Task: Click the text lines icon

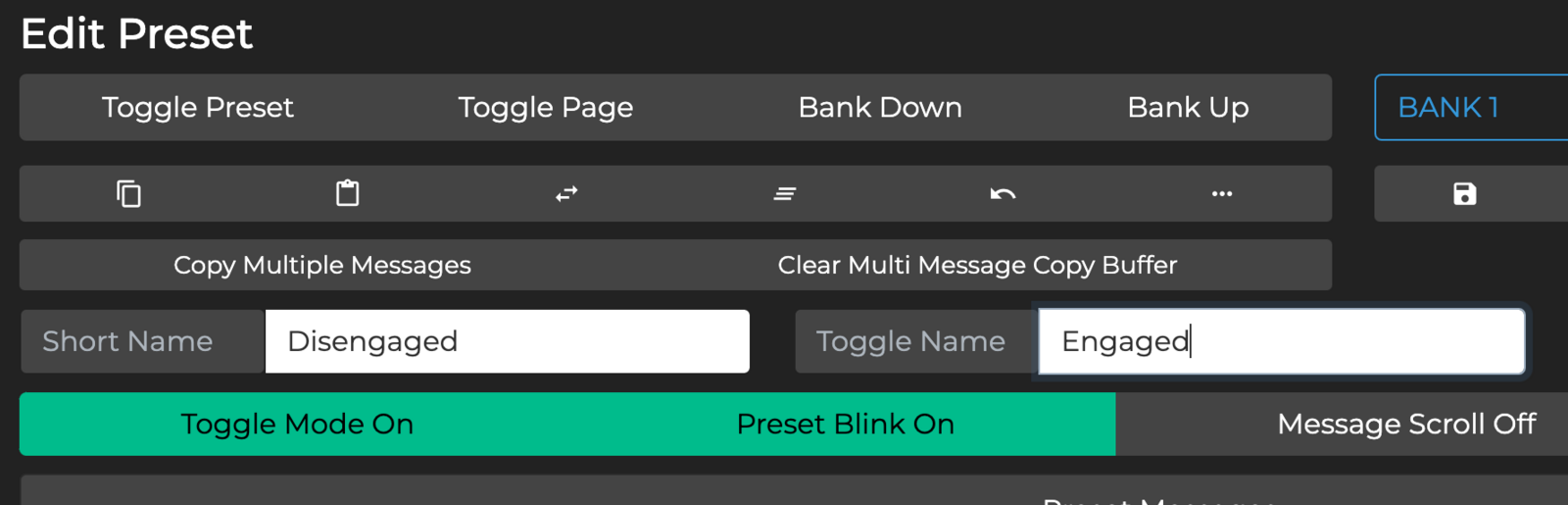Action: click(x=785, y=194)
